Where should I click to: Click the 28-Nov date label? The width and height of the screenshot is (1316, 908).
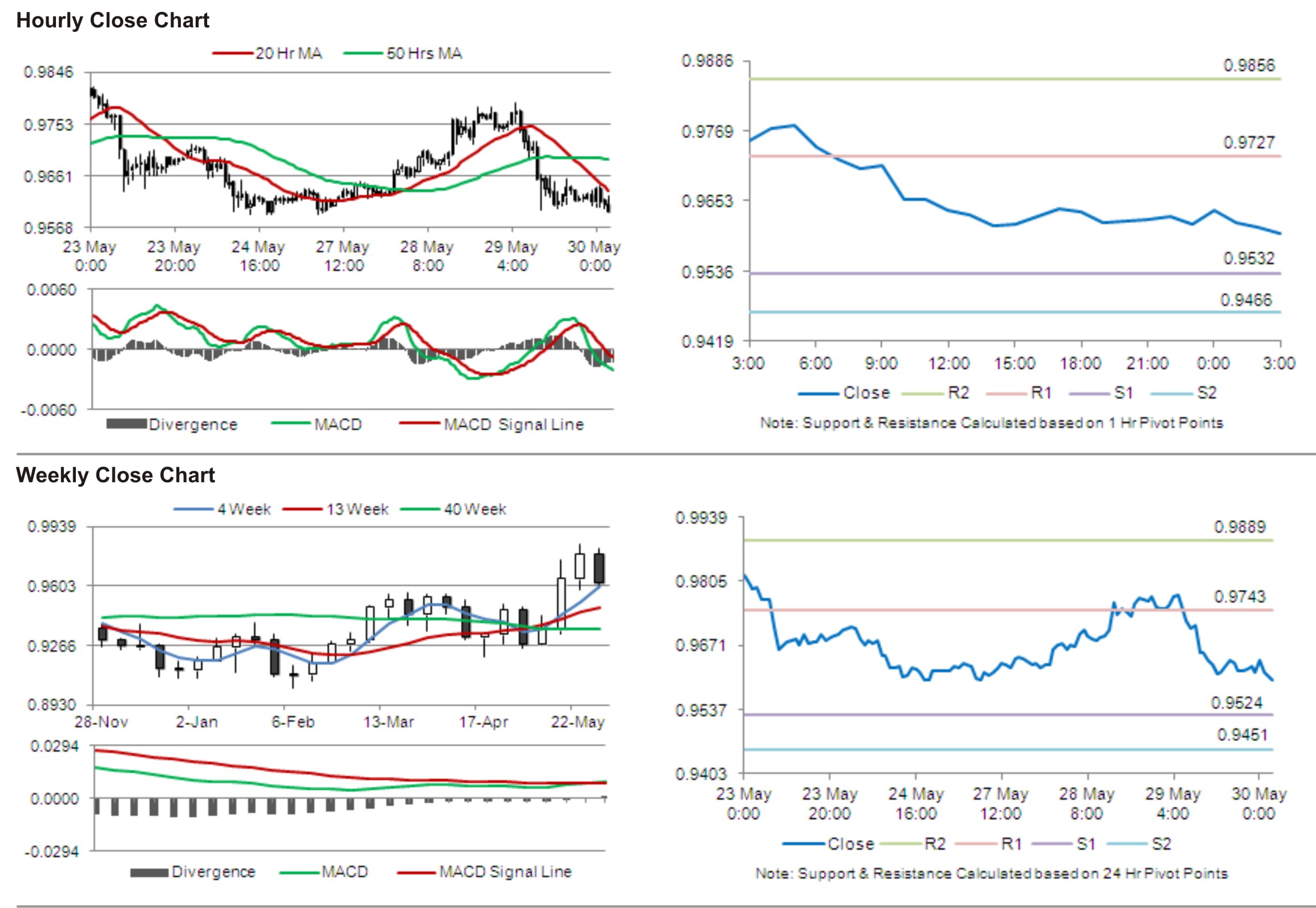click(x=101, y=723)
